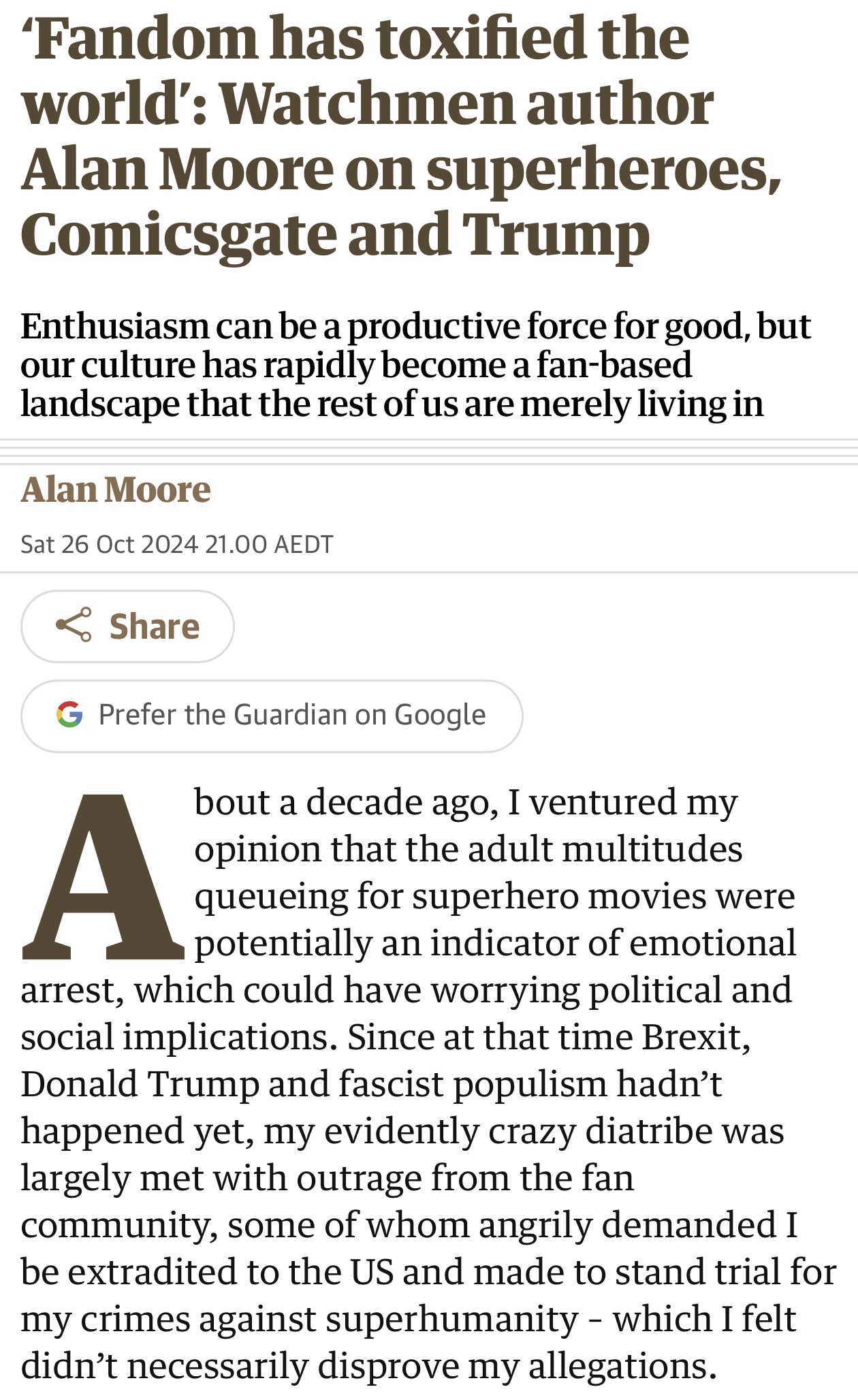858x1400 pixels.
Task: Click "queueing for superhero movies" body line
Action: point(494,896)
